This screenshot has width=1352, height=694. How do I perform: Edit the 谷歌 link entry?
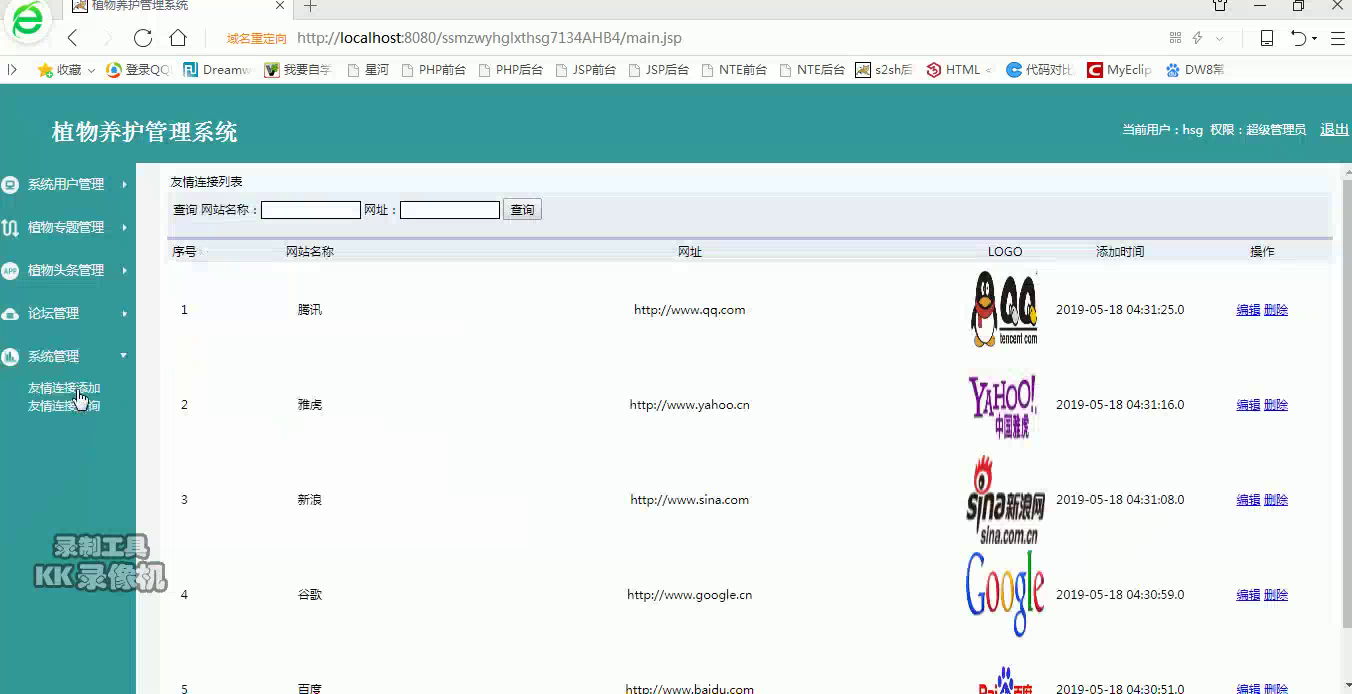pos(1248,595)
